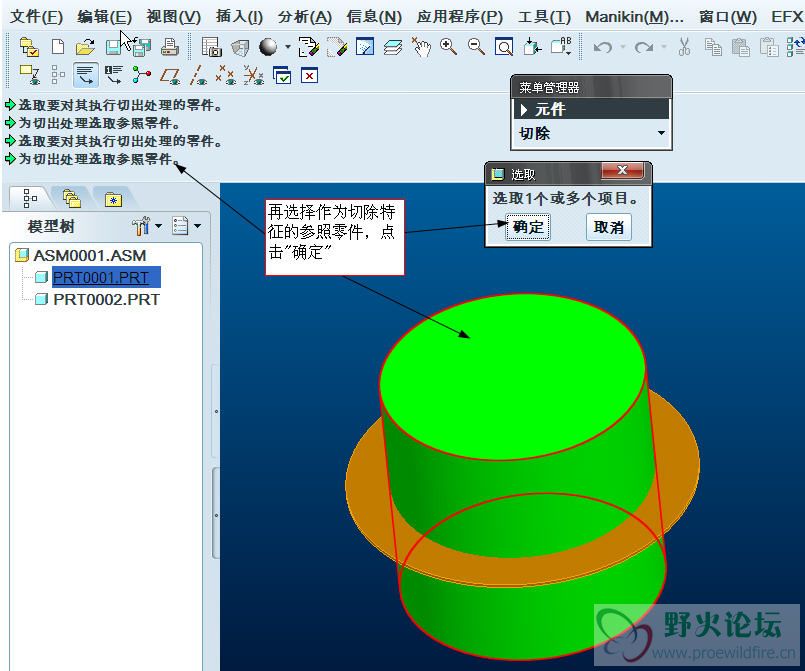Open the 插入(I) menu
805x671 pixels.
tap(239, 17)
